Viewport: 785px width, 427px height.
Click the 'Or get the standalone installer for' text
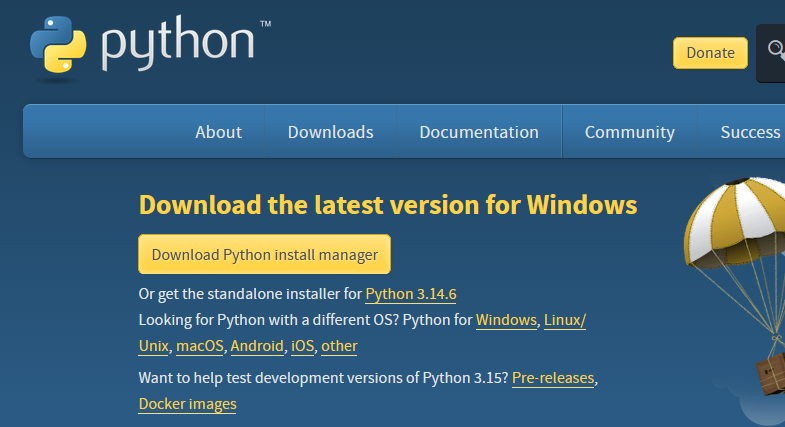pos(250,294)
